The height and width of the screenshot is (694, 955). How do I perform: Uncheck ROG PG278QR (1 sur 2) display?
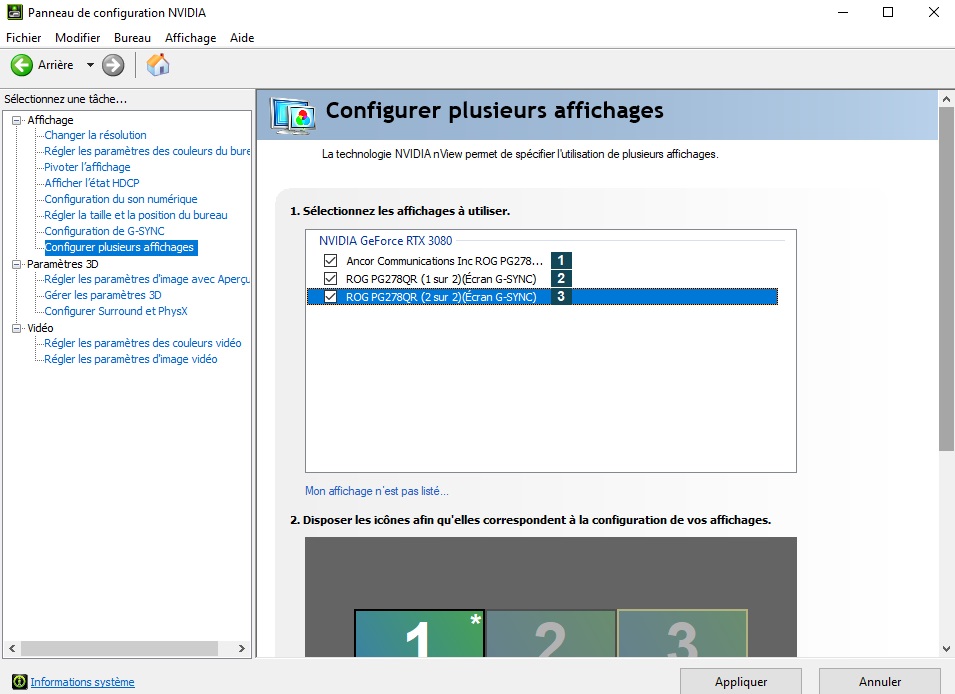pos(330,278)
